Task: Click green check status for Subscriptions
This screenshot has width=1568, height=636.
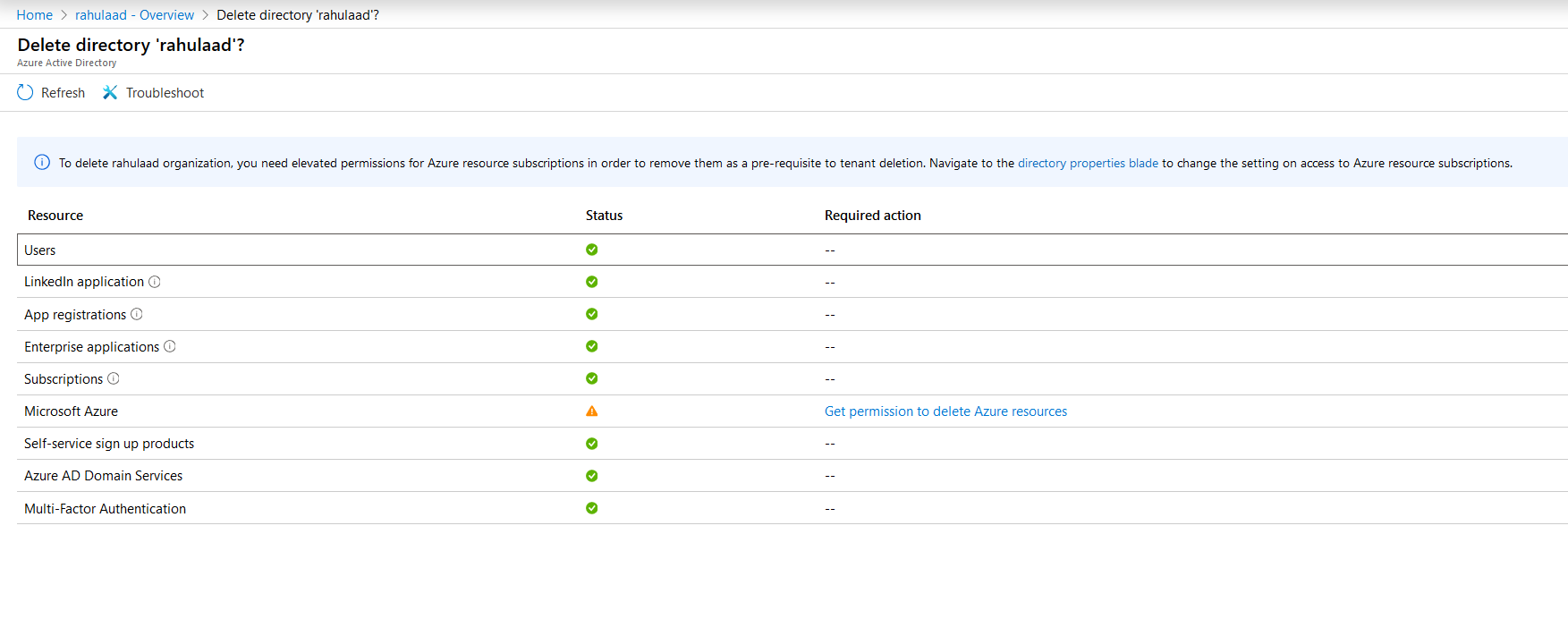Action: click(592, 378)
